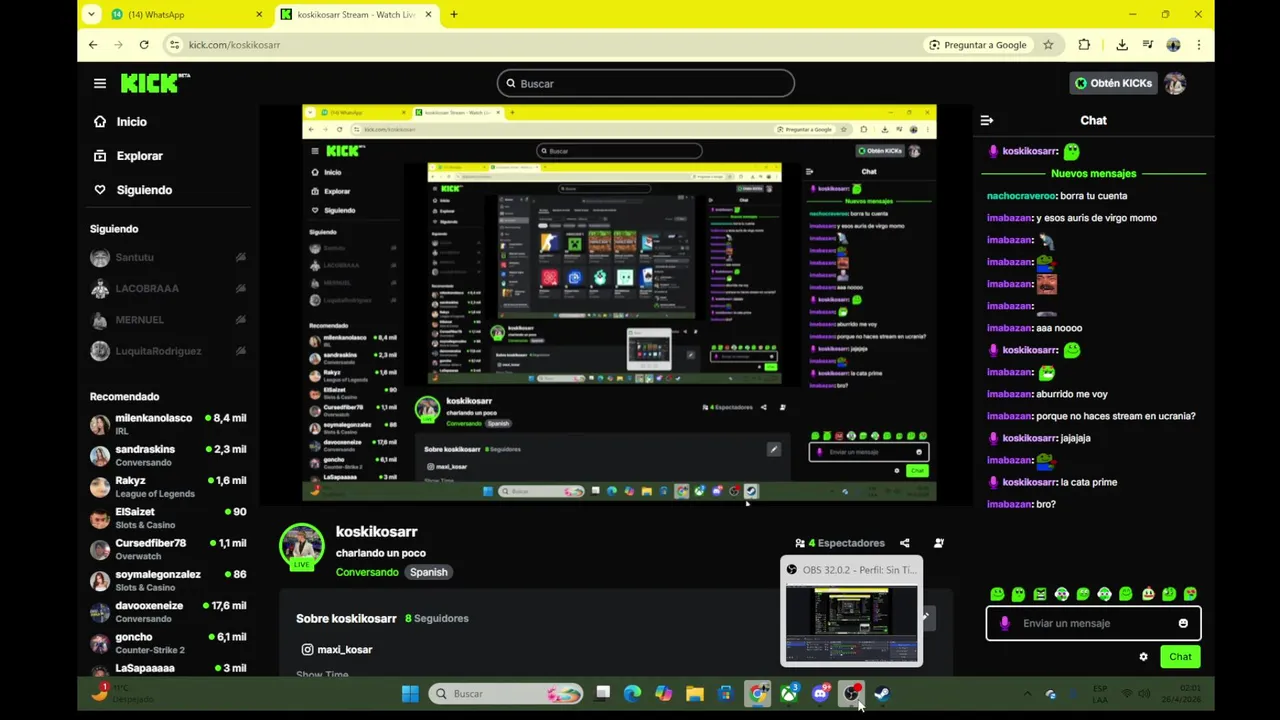The height and width of the screenshot is (720, 1280).
Task: Open chat settings gear icon
Action: pyautogui.click(x=1143, y=657)
